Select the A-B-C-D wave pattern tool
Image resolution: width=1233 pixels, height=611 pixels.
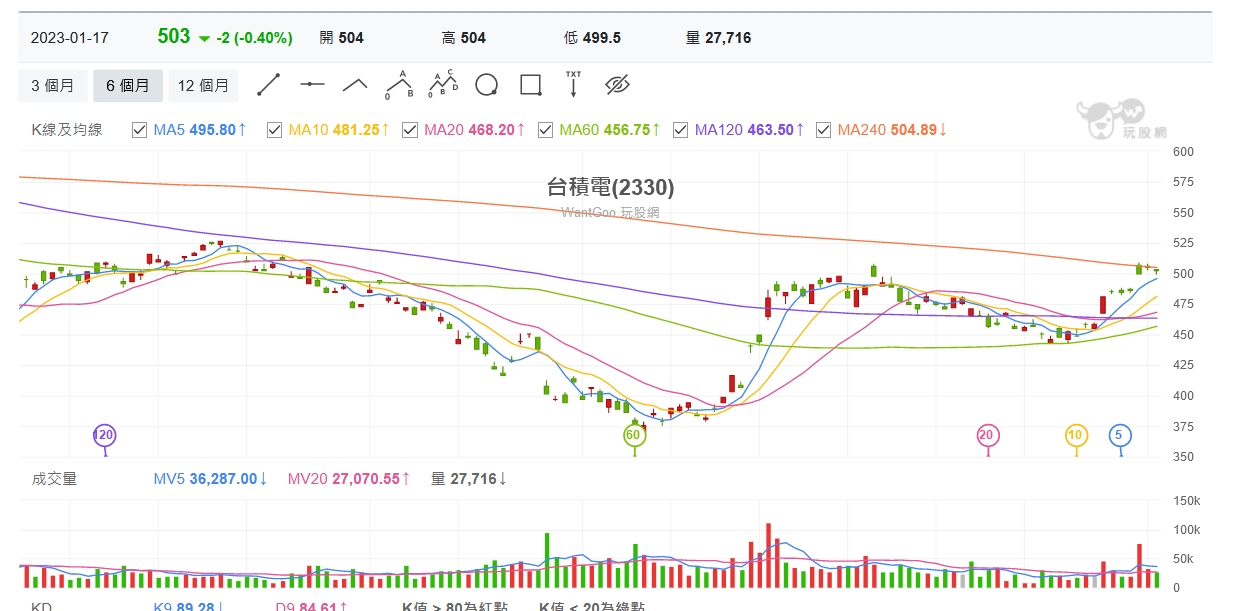pyautogui.click(x=443, y=84)
